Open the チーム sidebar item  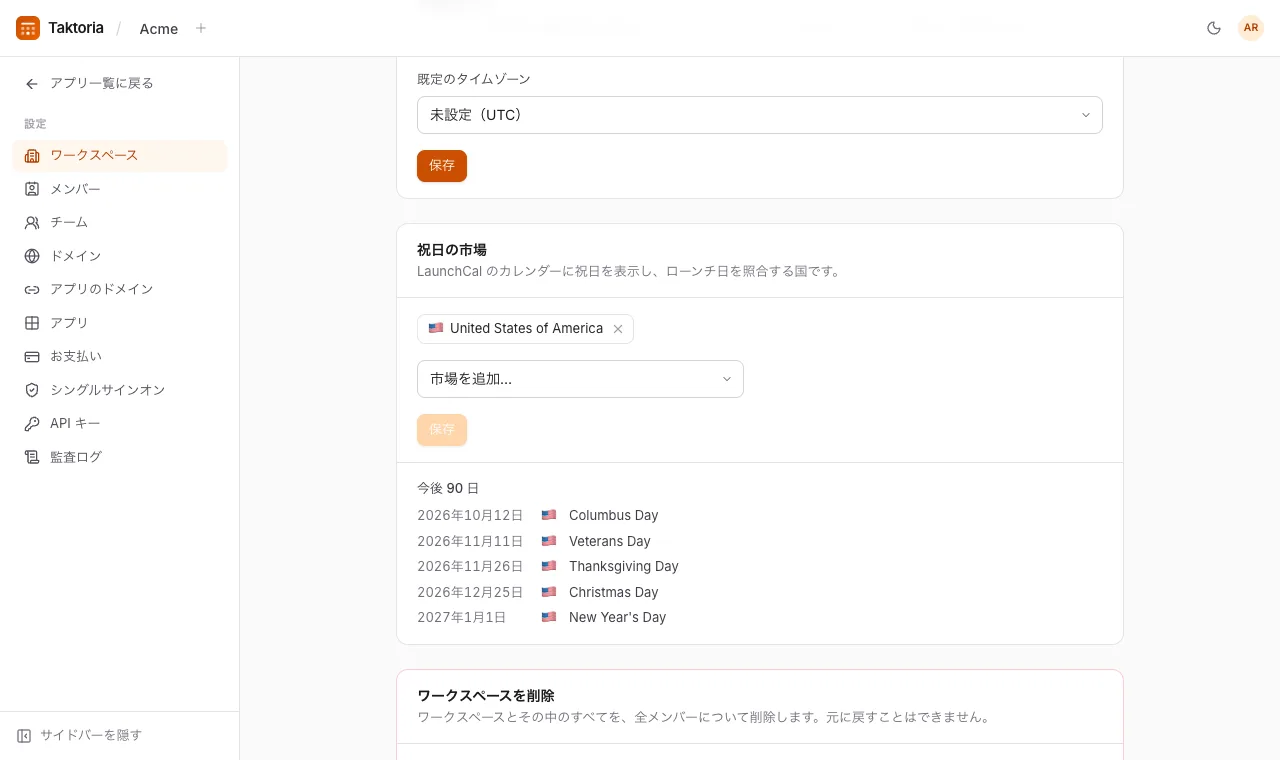(x=120, y=222)
